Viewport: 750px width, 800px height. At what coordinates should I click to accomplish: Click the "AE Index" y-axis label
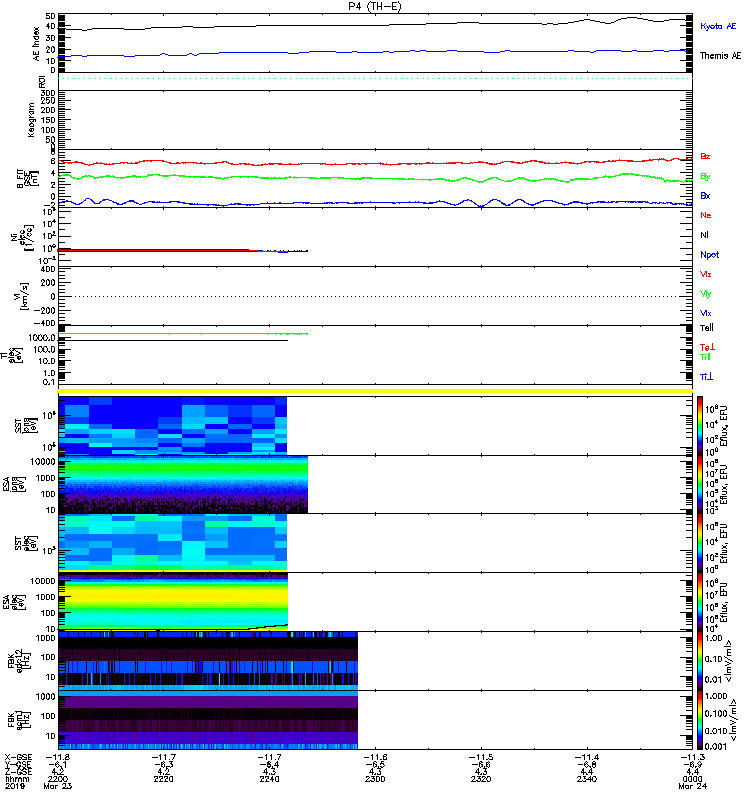click(36, 44)
